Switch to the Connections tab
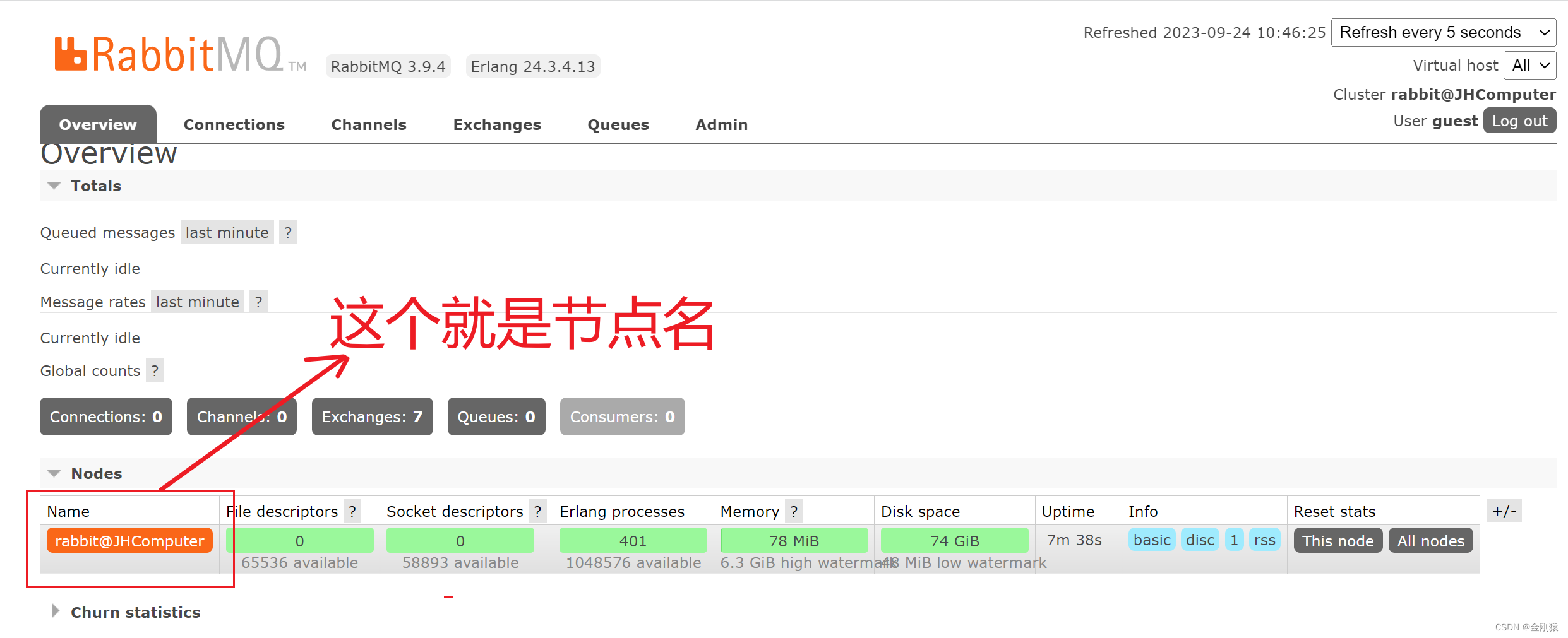The width and height of the screenshot is (1568, 638). point(234,124)
